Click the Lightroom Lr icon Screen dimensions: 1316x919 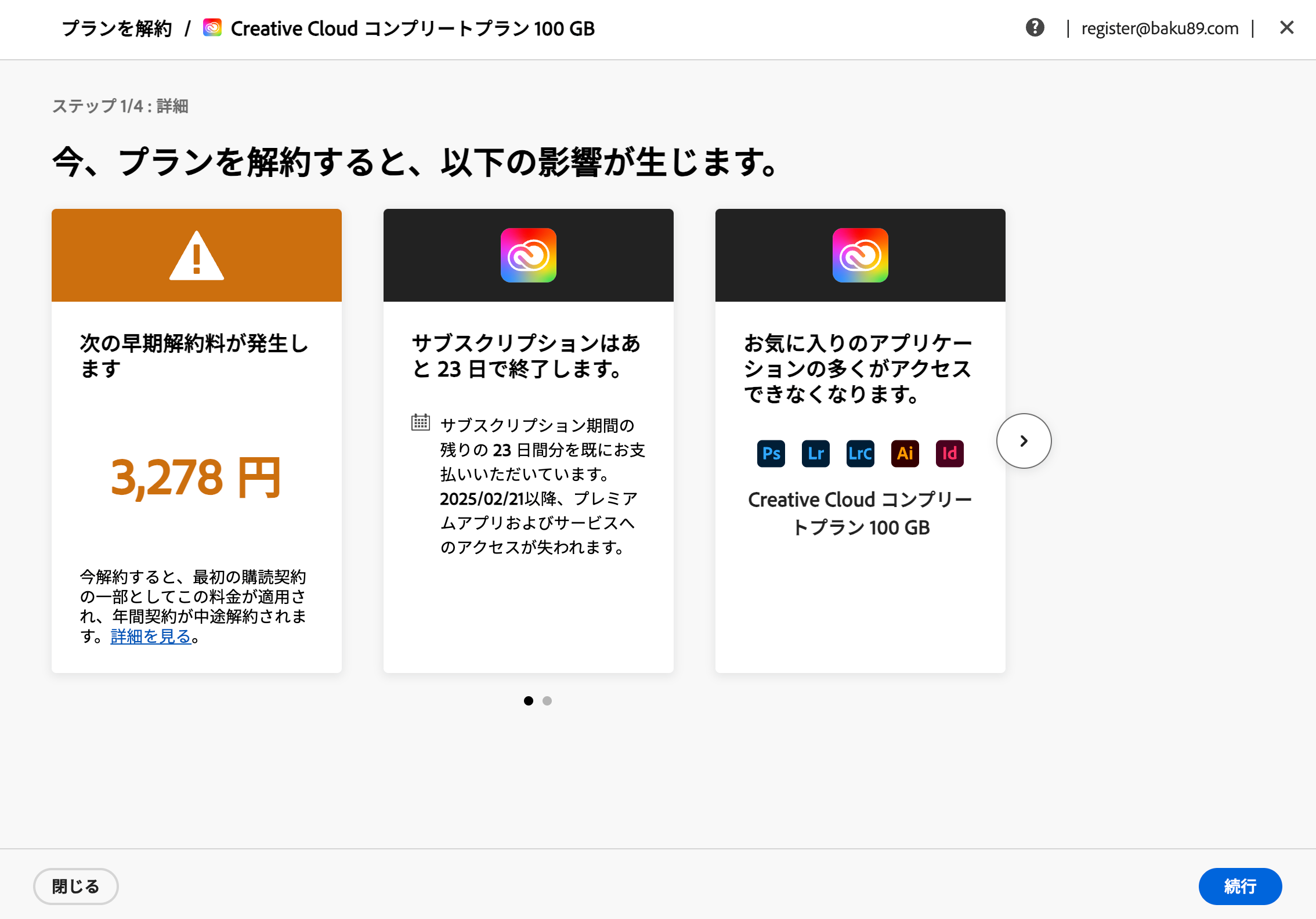[815, 453]
